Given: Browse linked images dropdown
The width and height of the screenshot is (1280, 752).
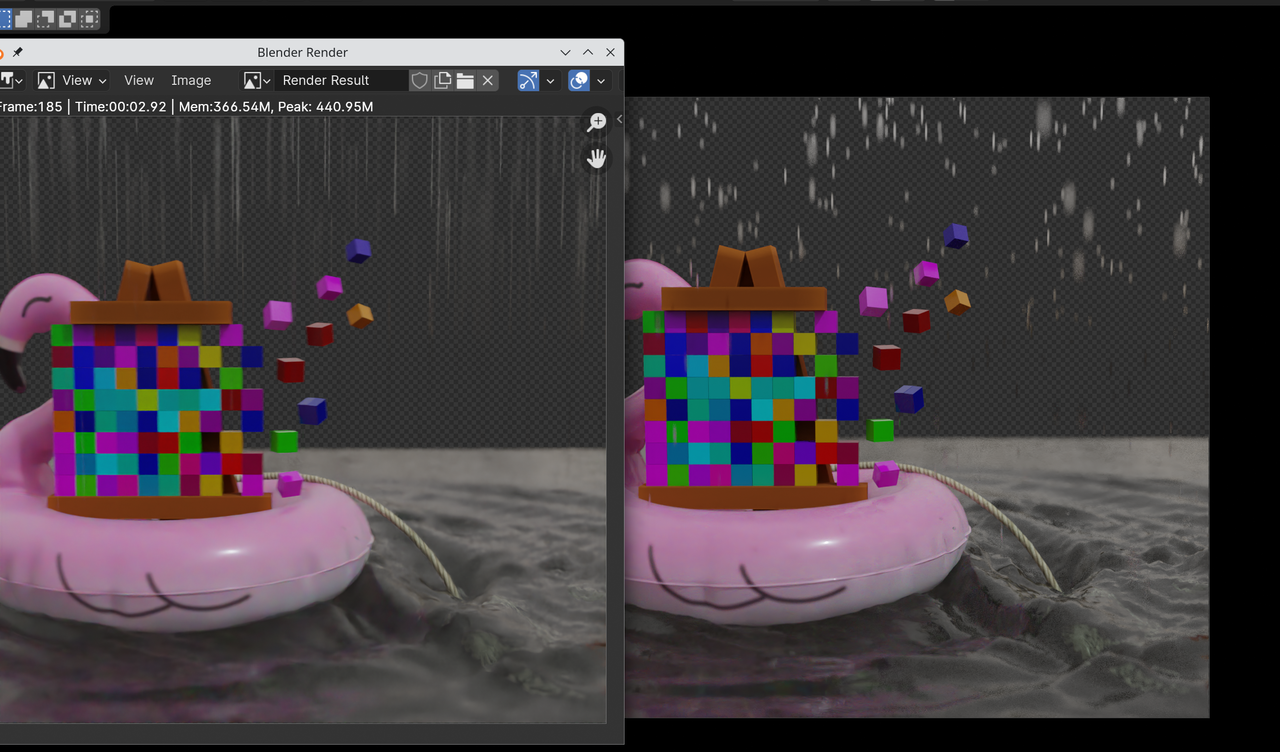Looking at the screenshot, I should [257, 80].
